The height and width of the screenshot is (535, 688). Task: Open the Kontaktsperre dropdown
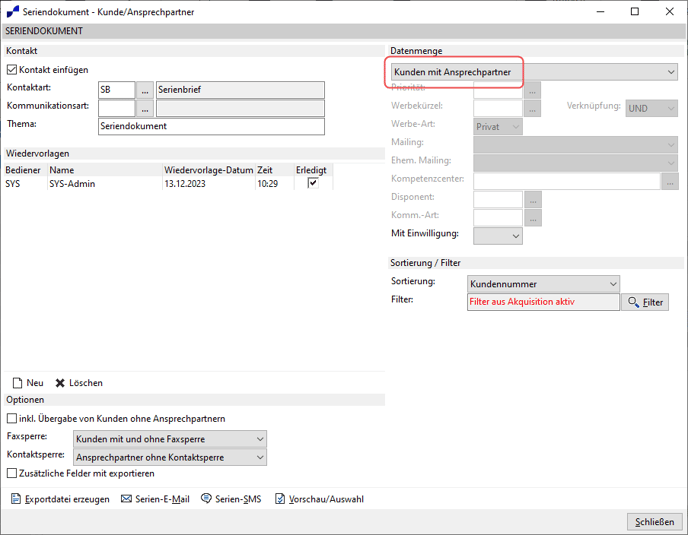(x=170, y=457)
